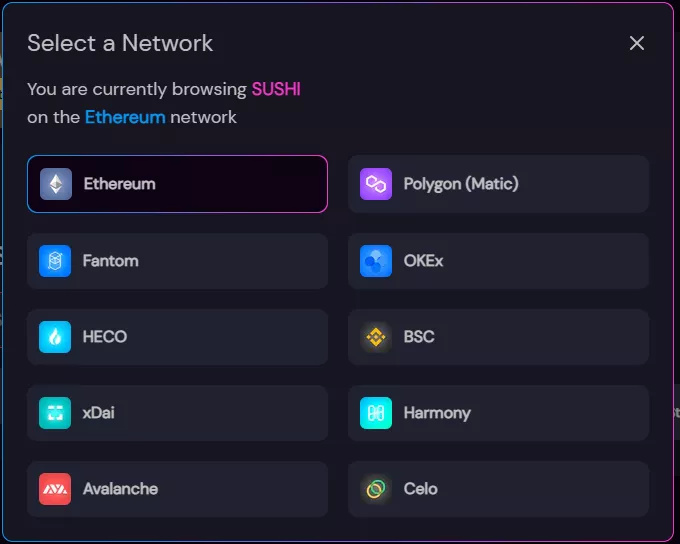Click the HECO flame logo icon
Screen dimensions: 680x544
pyautogui.click(x=56, y=337)
